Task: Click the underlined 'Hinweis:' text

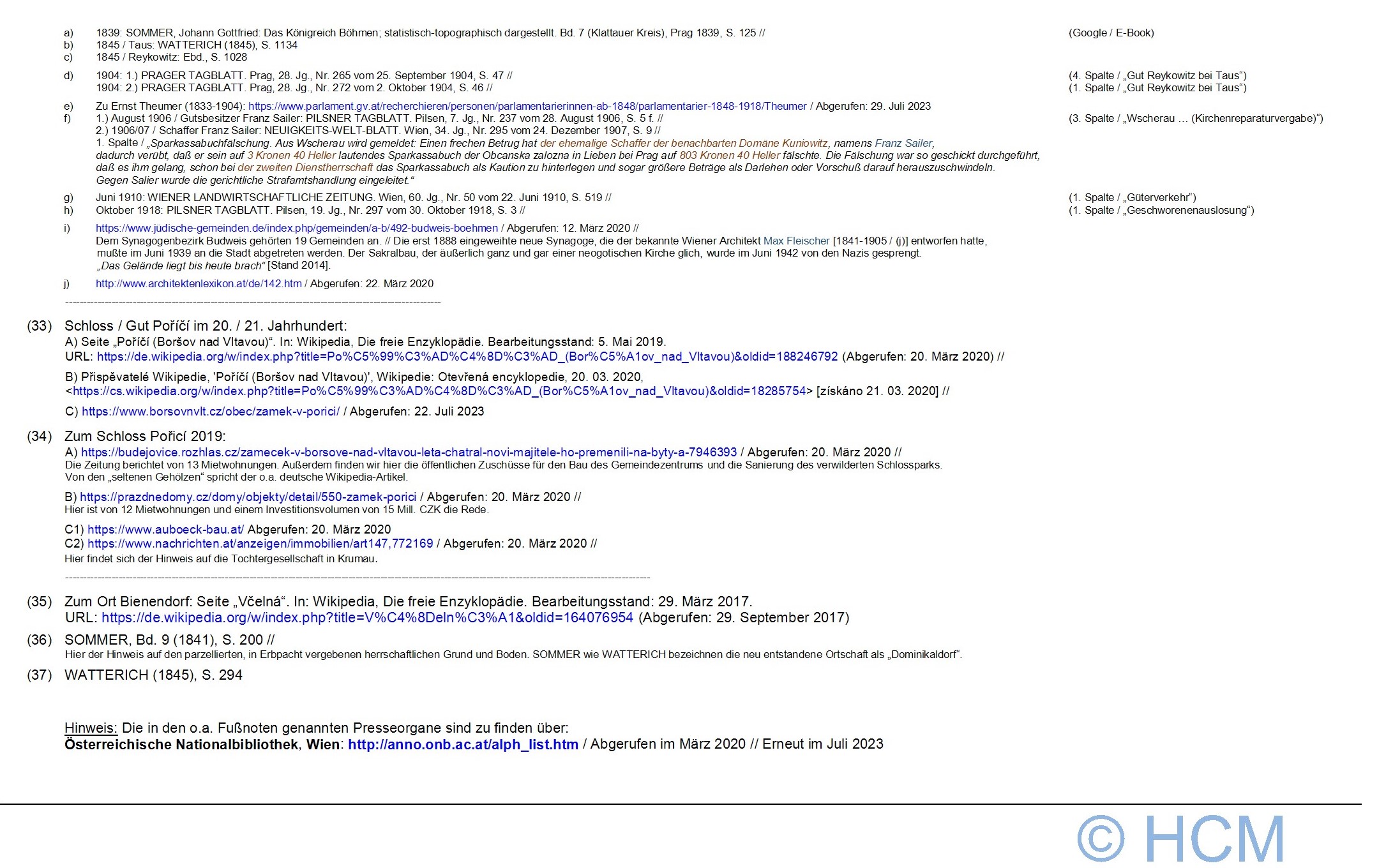Action: (91, 728)
